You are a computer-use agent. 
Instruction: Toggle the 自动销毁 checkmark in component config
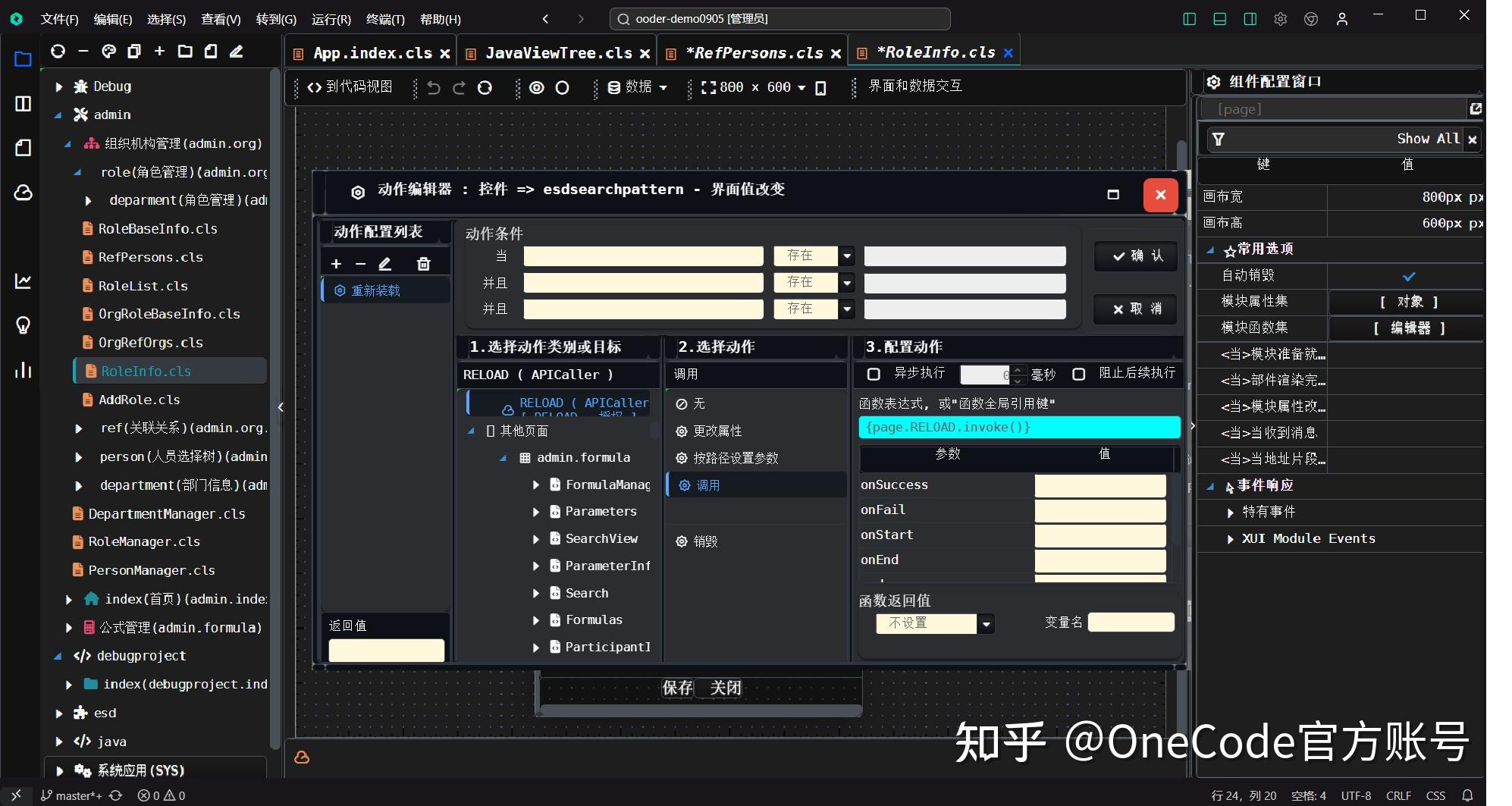(1409, 276)
